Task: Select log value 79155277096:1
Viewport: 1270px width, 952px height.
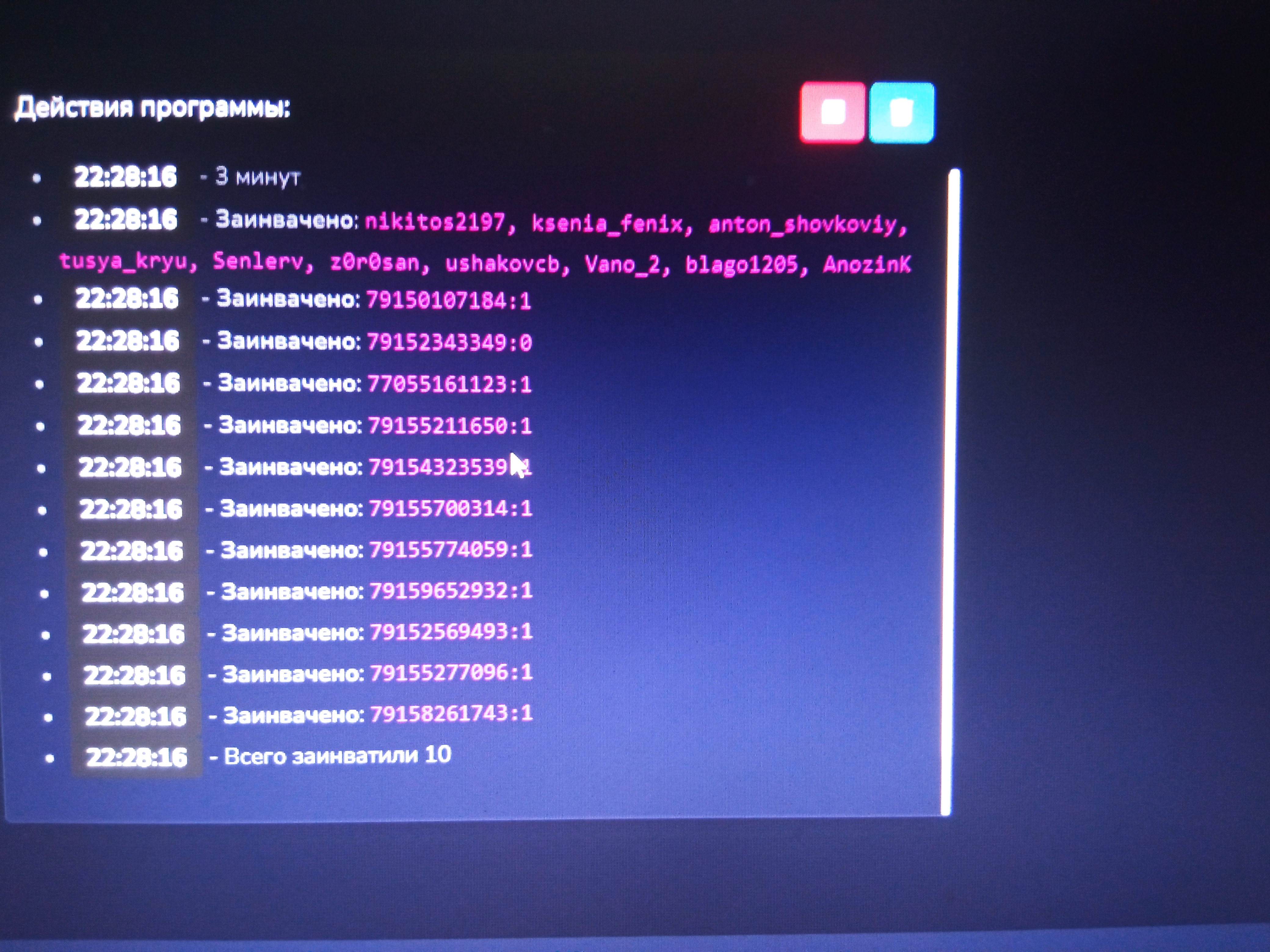Action: tap(451, 673)
